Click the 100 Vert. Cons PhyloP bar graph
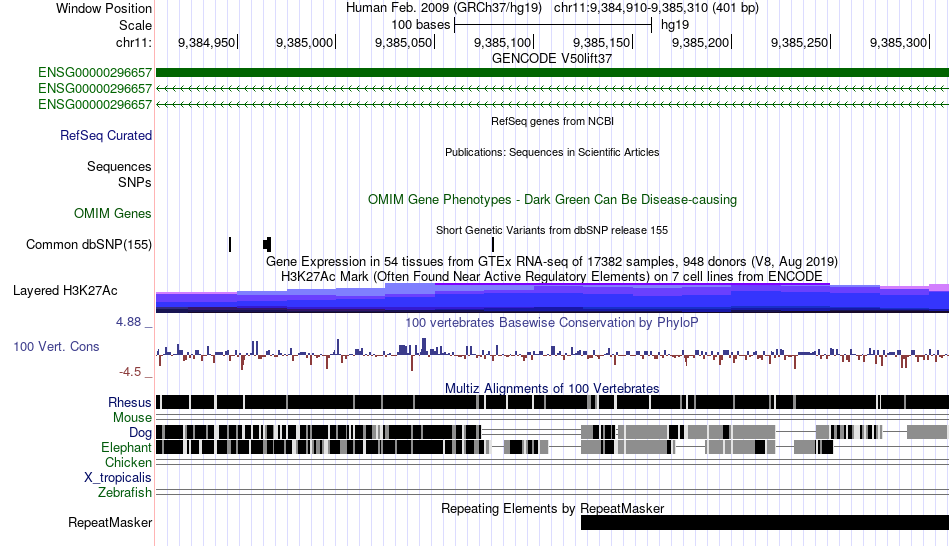The width and height of the screenshot is (950, 546). click(x=552, y=353)
